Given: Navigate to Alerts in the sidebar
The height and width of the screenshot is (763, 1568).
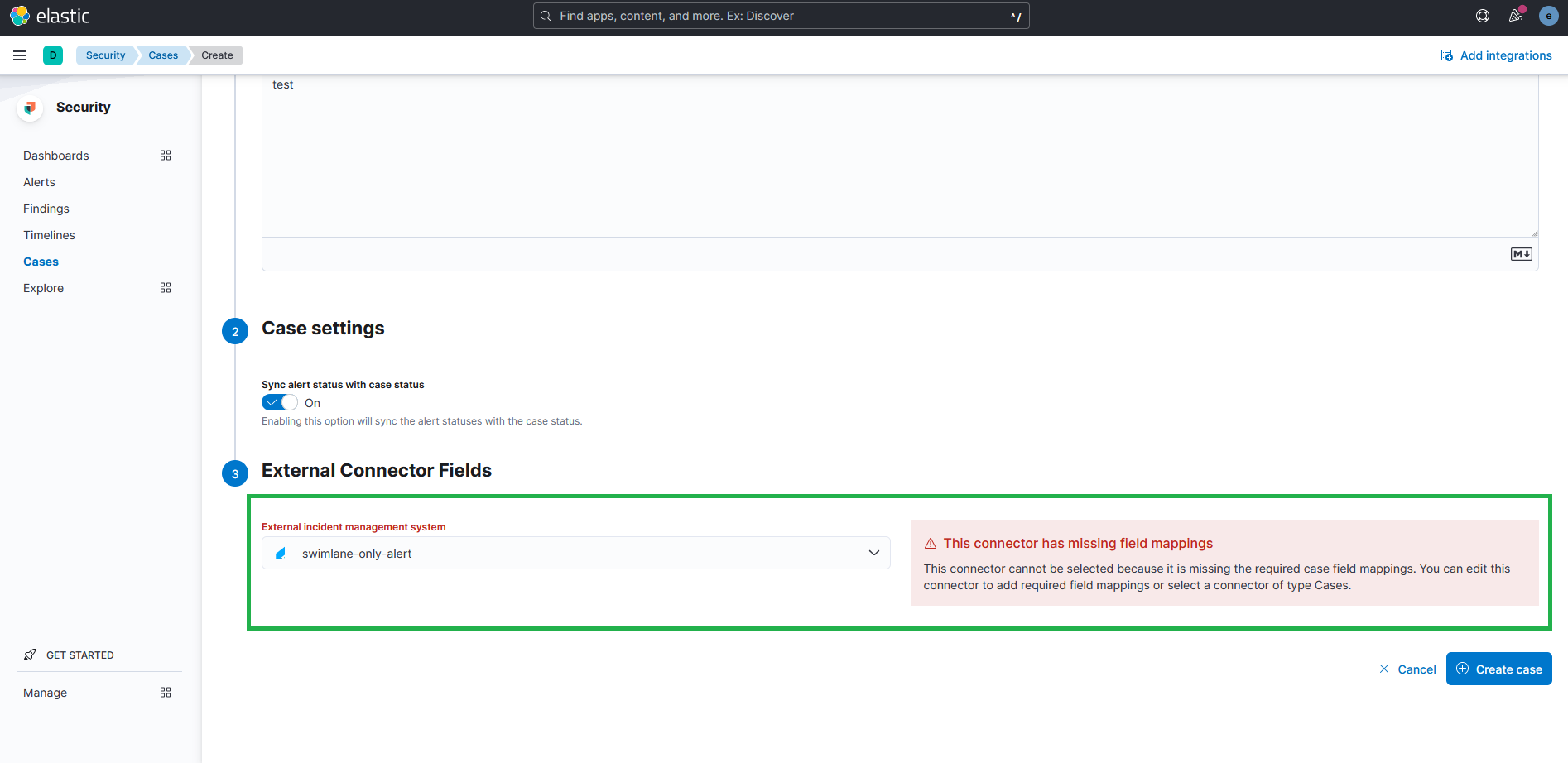Looking at the screenshot, I should click(x=38, y=181).
